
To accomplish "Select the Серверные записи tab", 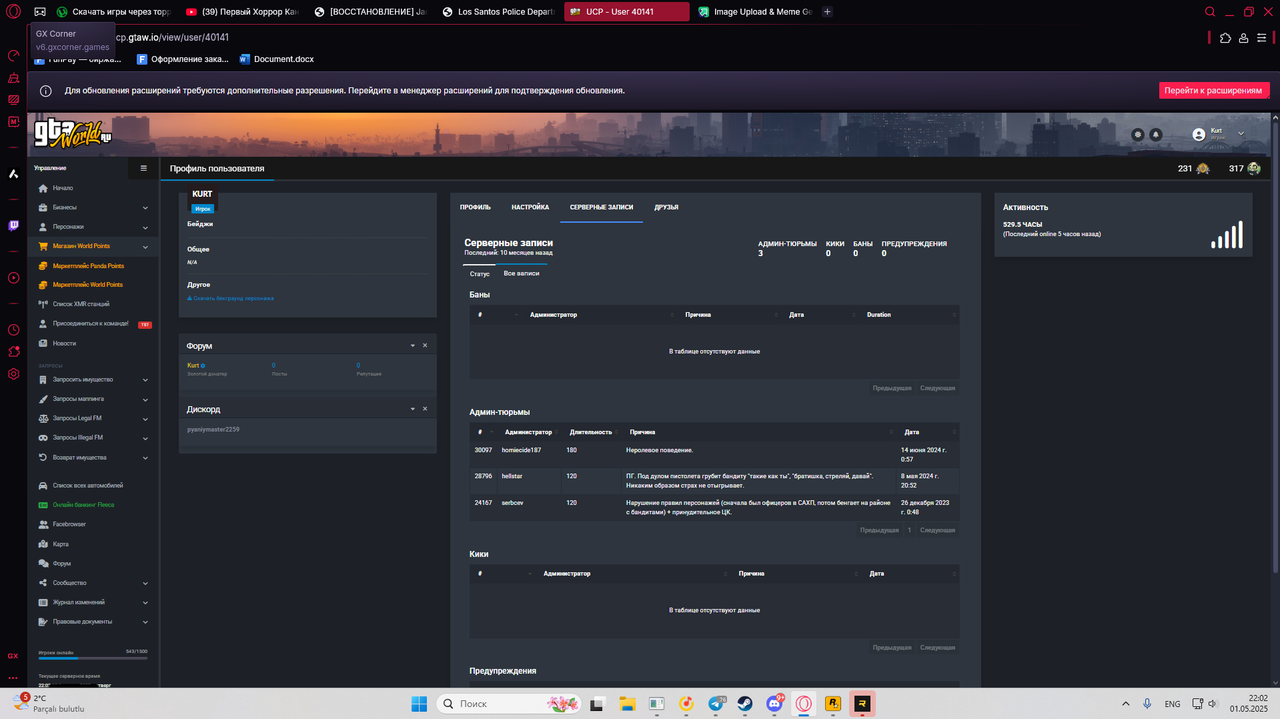I will point(601,207).
